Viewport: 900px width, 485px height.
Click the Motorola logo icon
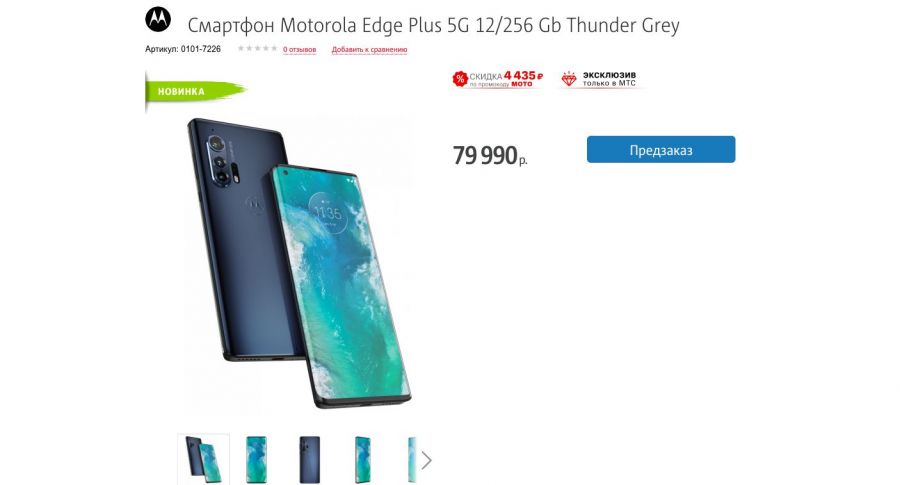[x=158, y=20]
